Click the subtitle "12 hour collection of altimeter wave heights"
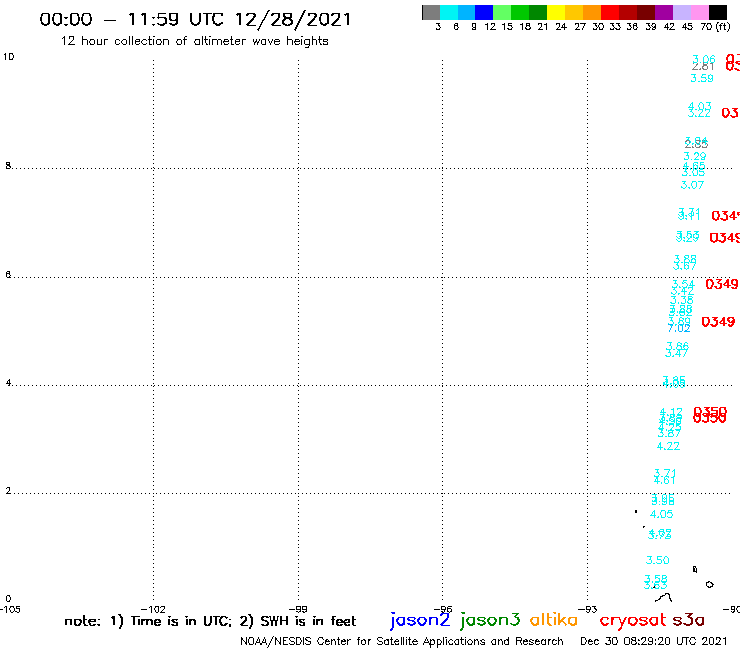Viewport: 740px width, 650px height. (194, 41)
